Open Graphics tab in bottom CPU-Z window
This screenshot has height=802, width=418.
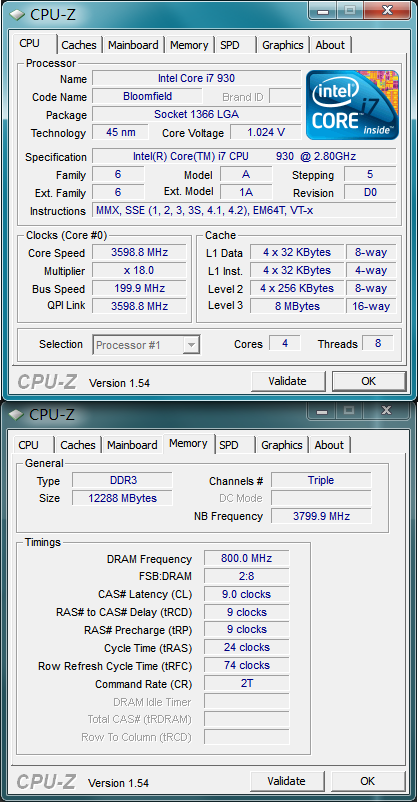pyautogui.click(x=281, y=445)
